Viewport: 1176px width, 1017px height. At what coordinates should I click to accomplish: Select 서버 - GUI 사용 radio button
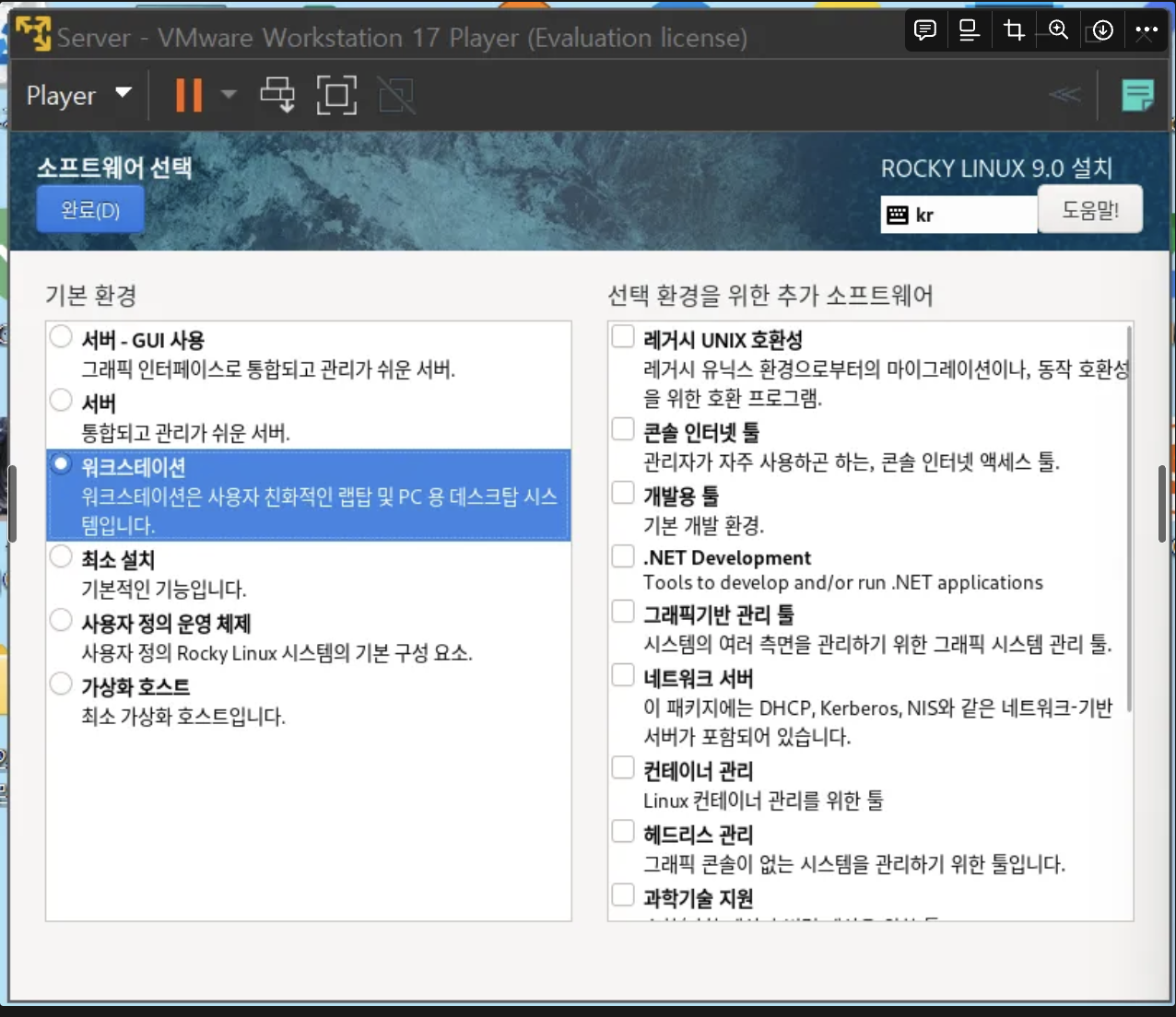click(x=61, y=336)
